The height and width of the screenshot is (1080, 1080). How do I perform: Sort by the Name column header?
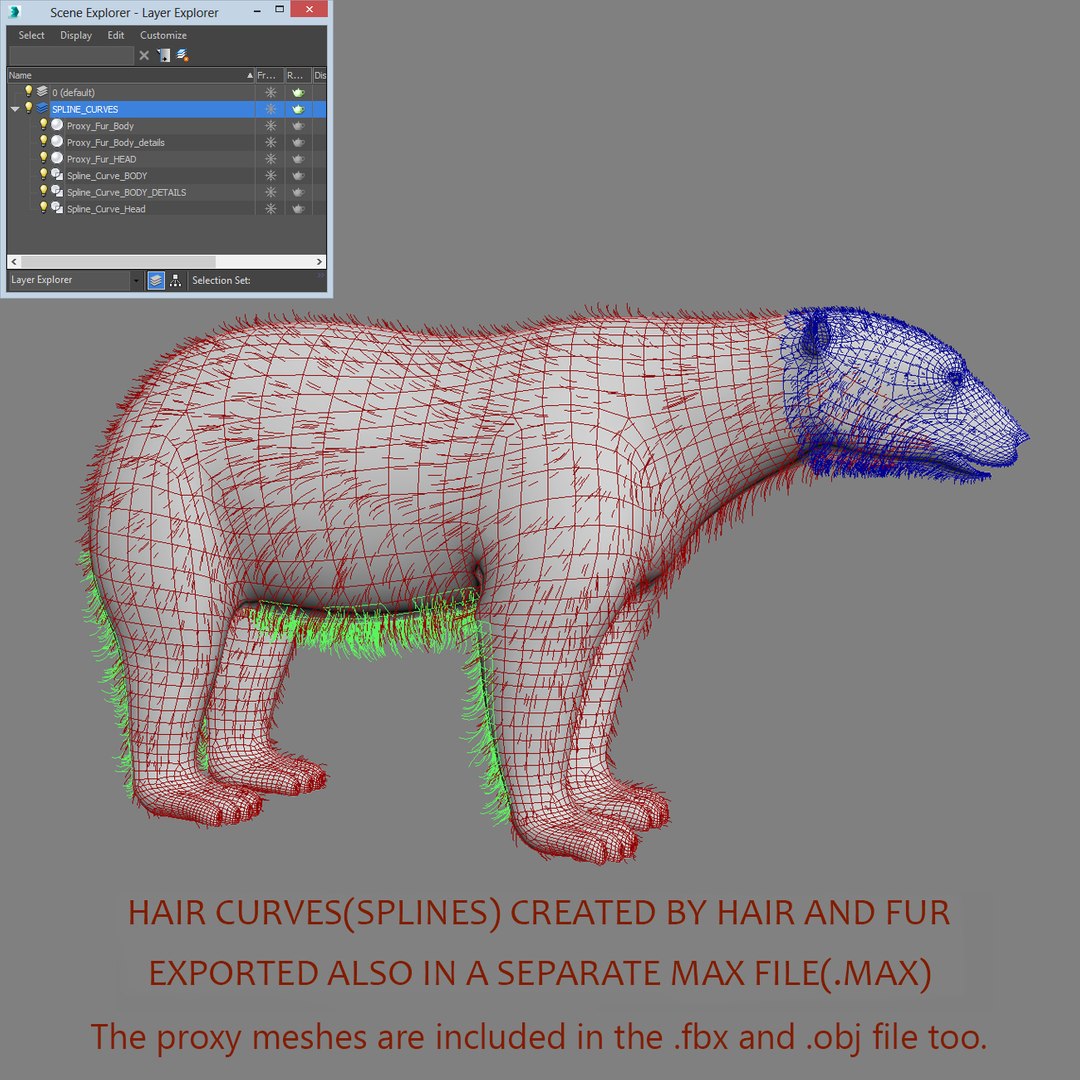point(131,75)
